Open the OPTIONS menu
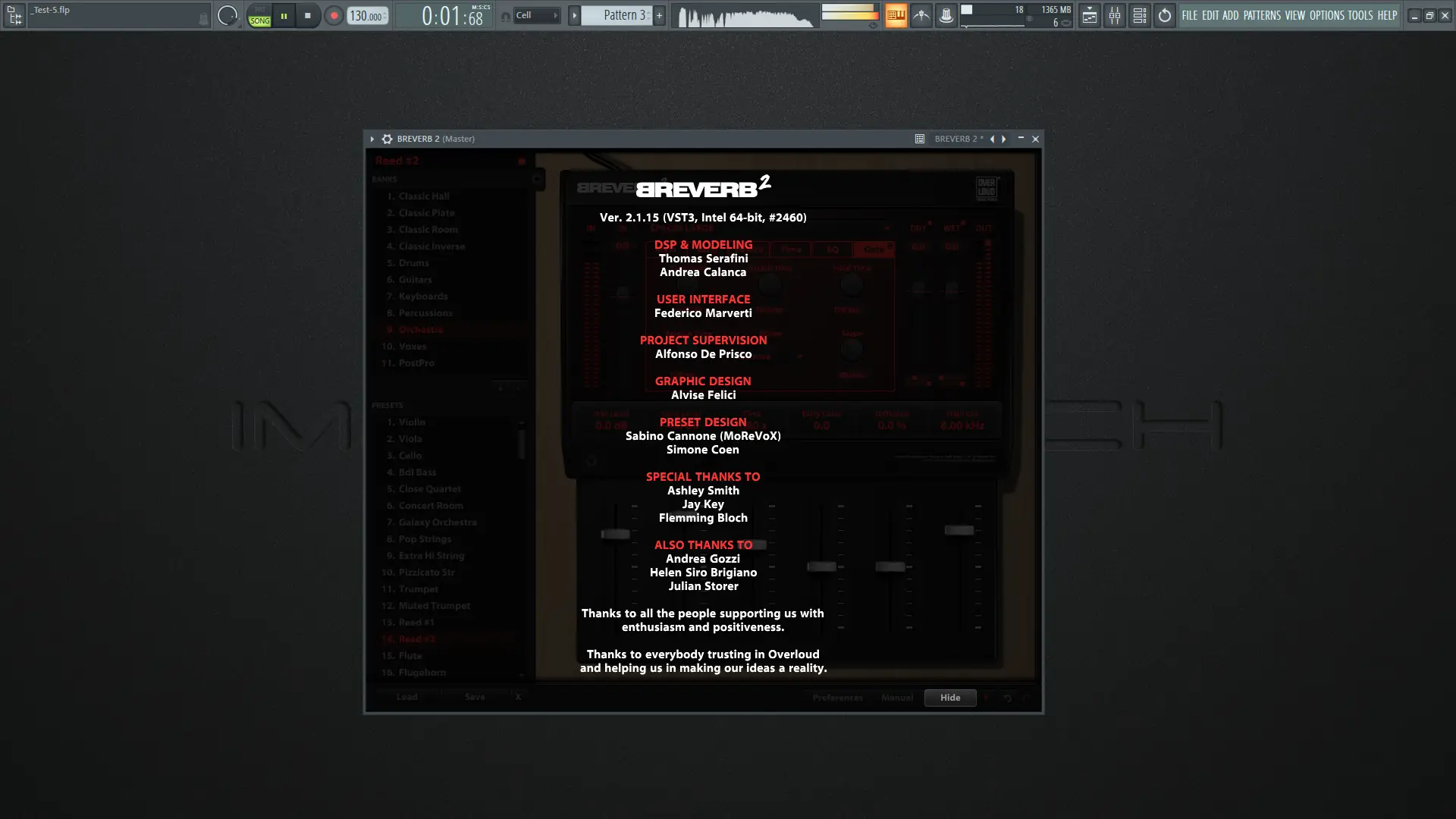Image resolution: width=1456 pixels, height=819 pixels. 1326,15
